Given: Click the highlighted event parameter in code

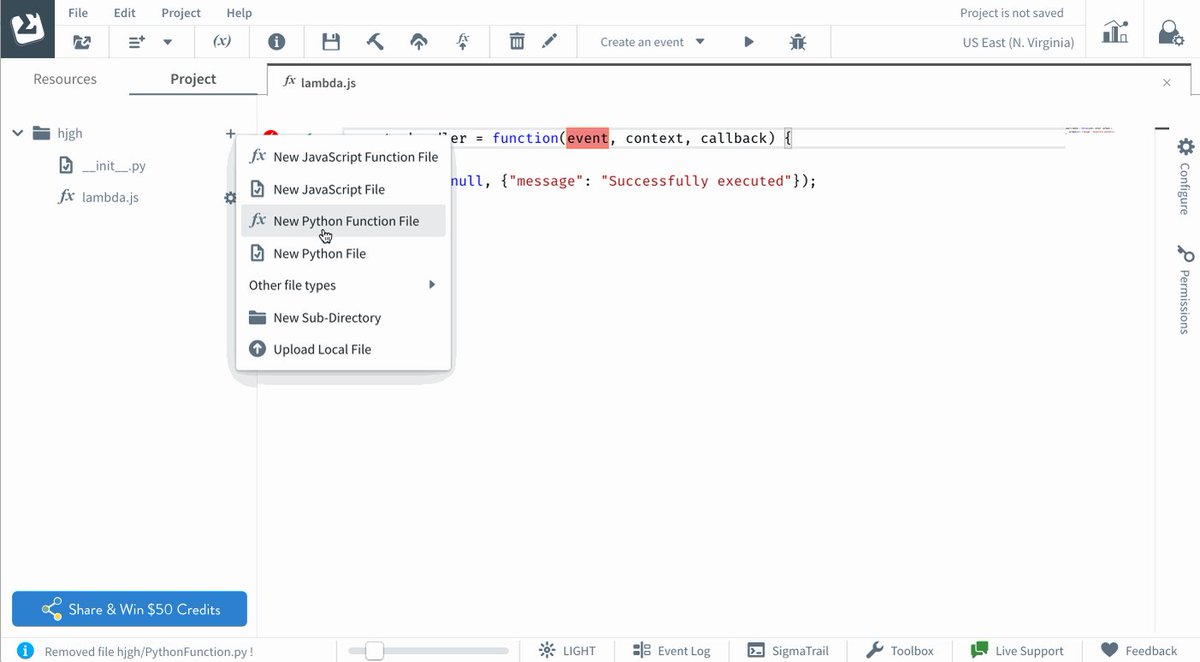Looking at the screenshot, I should click(x=587, y=138).
